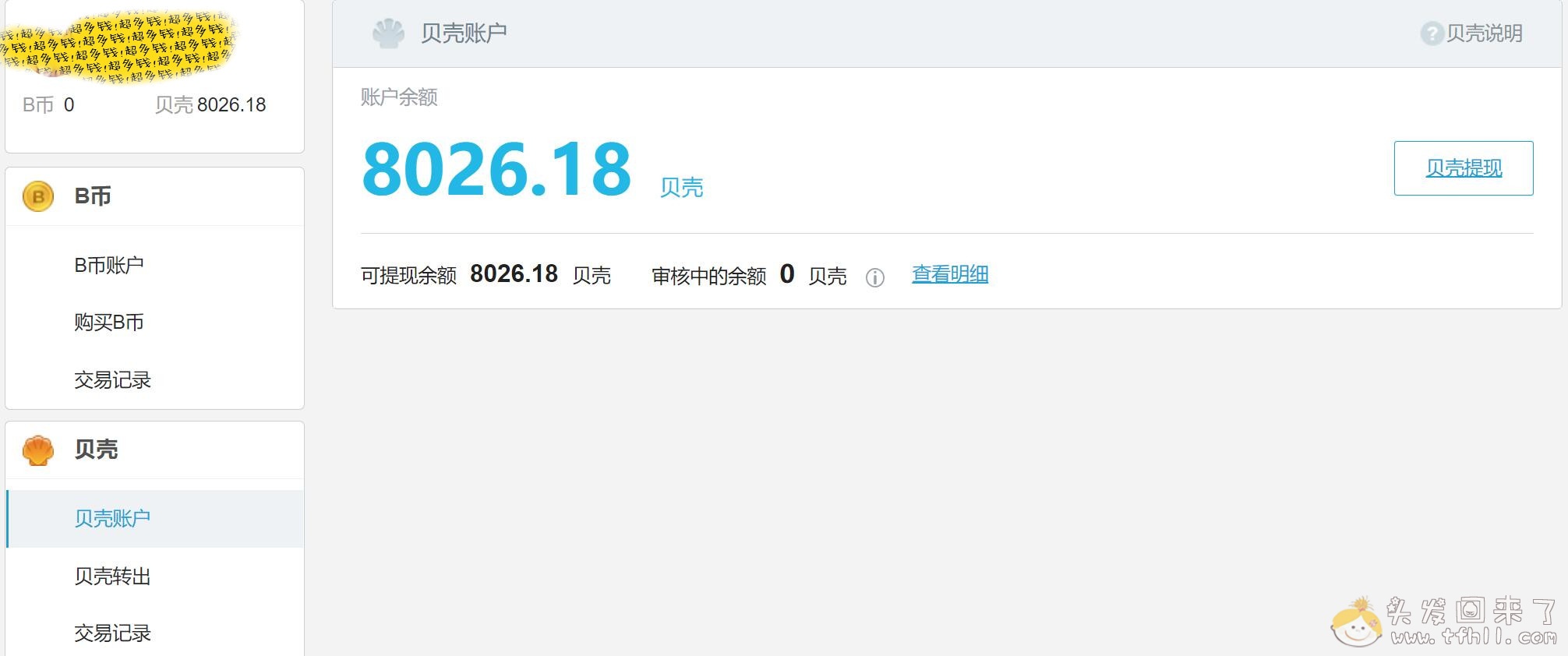Click the B币 gold coin icon
The height and width of the screenshot is (656, 1568).
click(38, 196)
